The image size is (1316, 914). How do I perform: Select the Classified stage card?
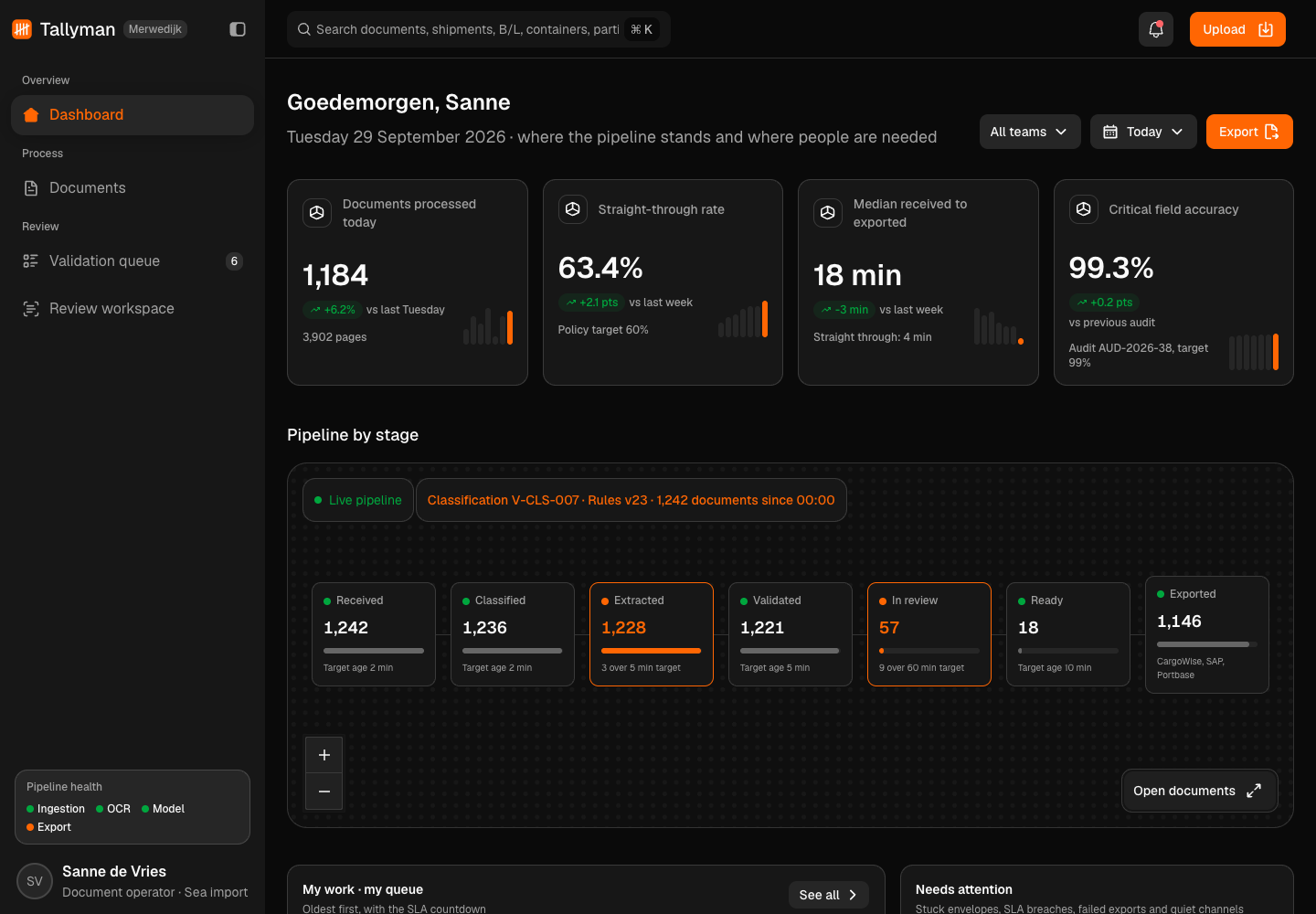pos(513,634)
